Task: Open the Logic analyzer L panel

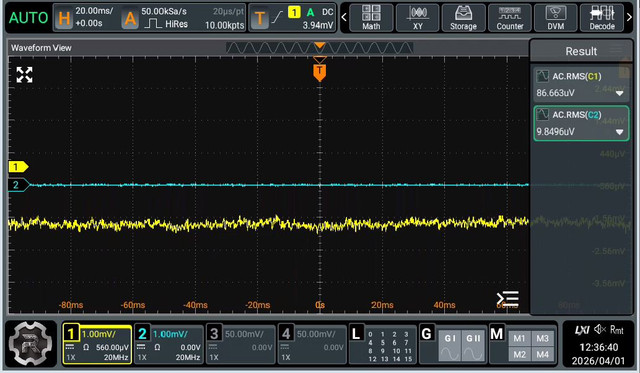Action: [x=356, y=333]
